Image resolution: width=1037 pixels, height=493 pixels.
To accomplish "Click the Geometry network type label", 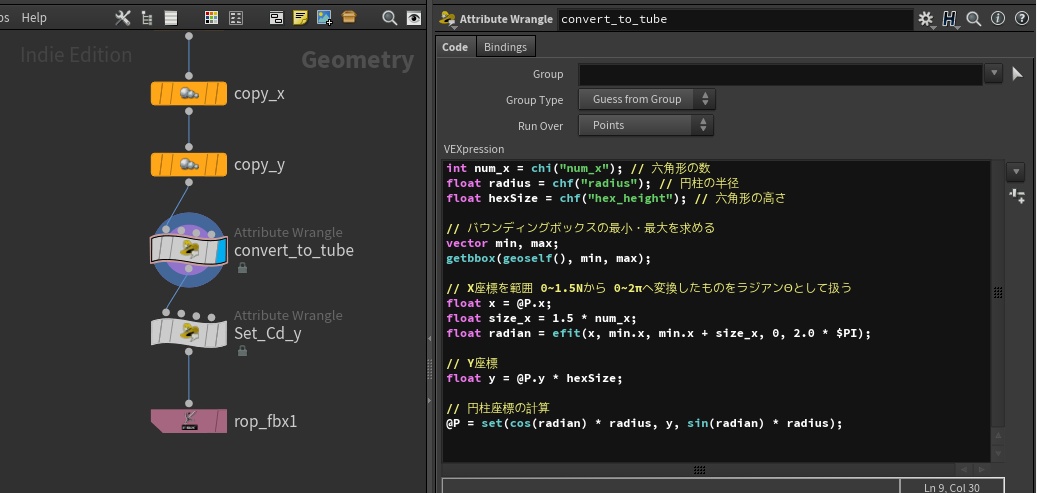I will (x=358, y=60).
